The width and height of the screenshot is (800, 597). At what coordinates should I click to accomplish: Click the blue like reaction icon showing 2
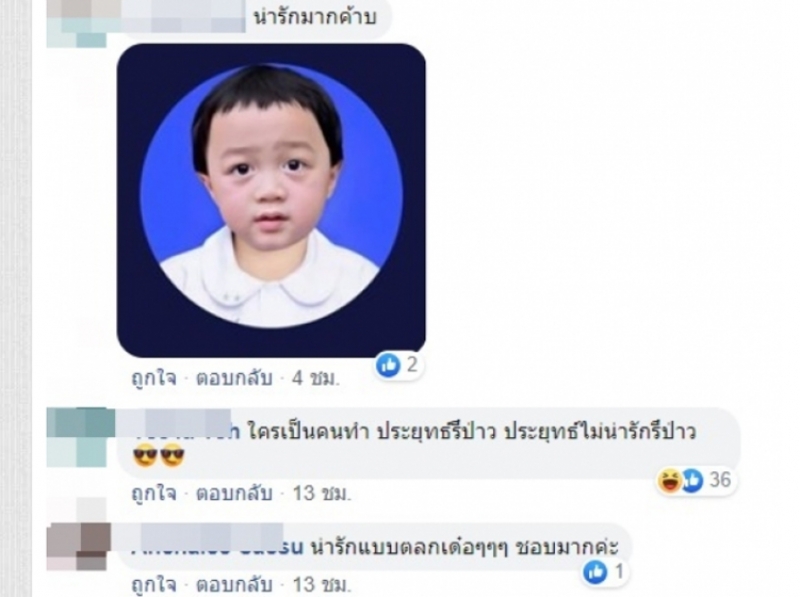(388, 365)
